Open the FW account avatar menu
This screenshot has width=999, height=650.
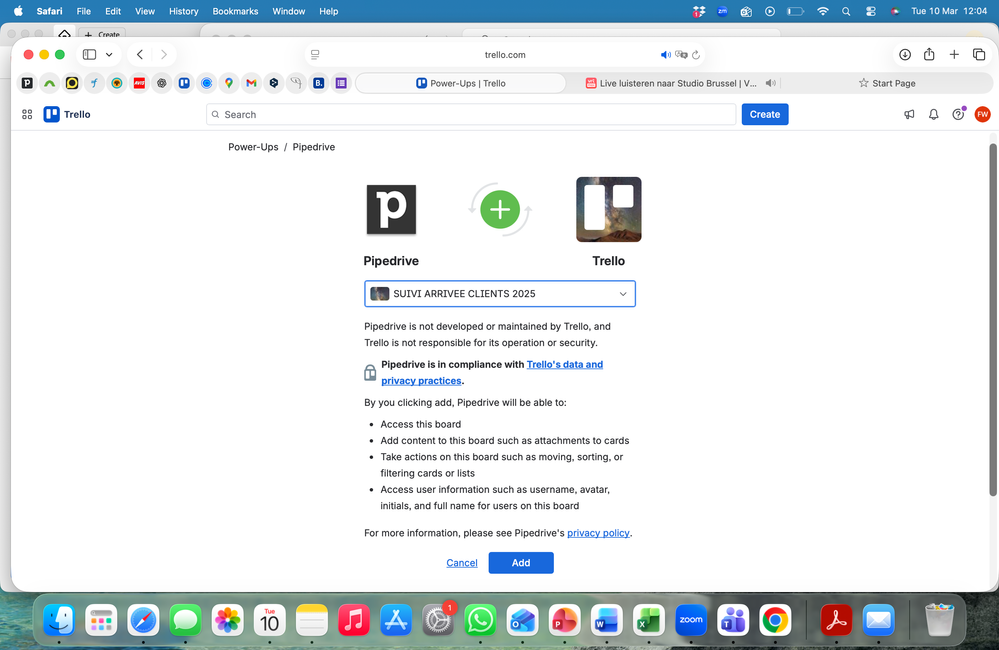(982, 114)
